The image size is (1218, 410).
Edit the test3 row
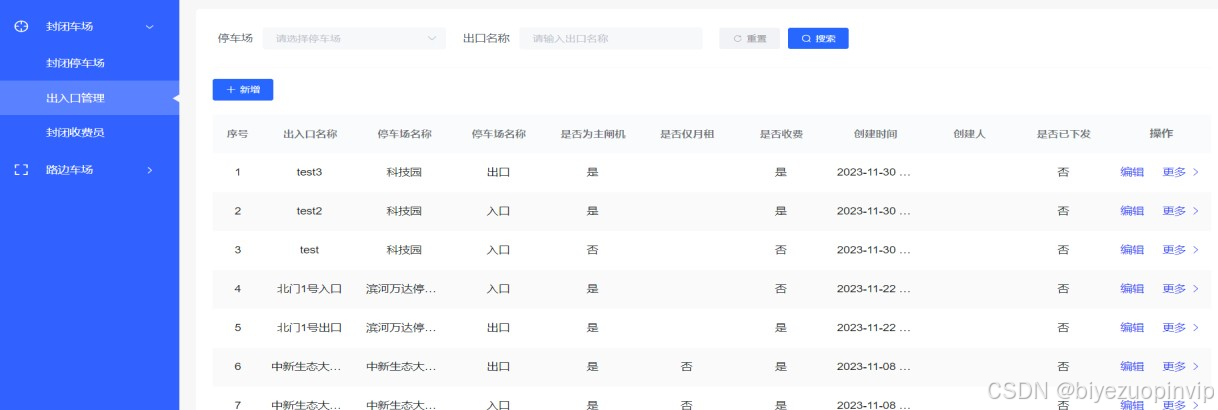pos(1132,172)
